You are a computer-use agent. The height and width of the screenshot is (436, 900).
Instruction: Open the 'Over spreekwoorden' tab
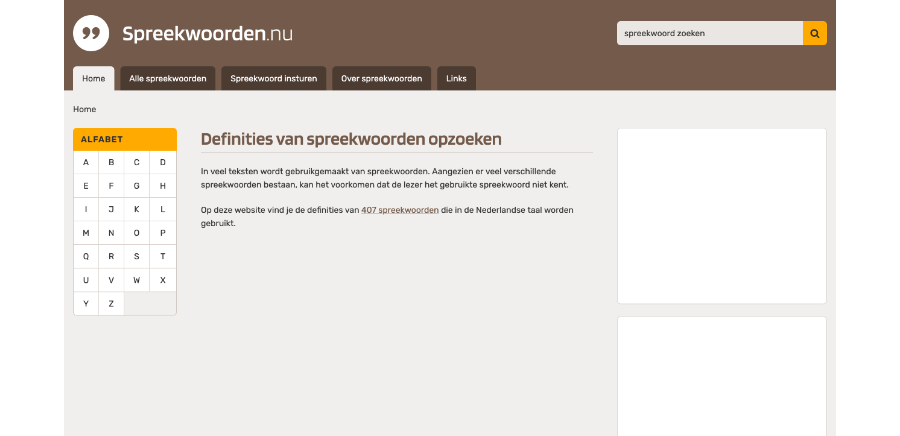pos(382,79)
